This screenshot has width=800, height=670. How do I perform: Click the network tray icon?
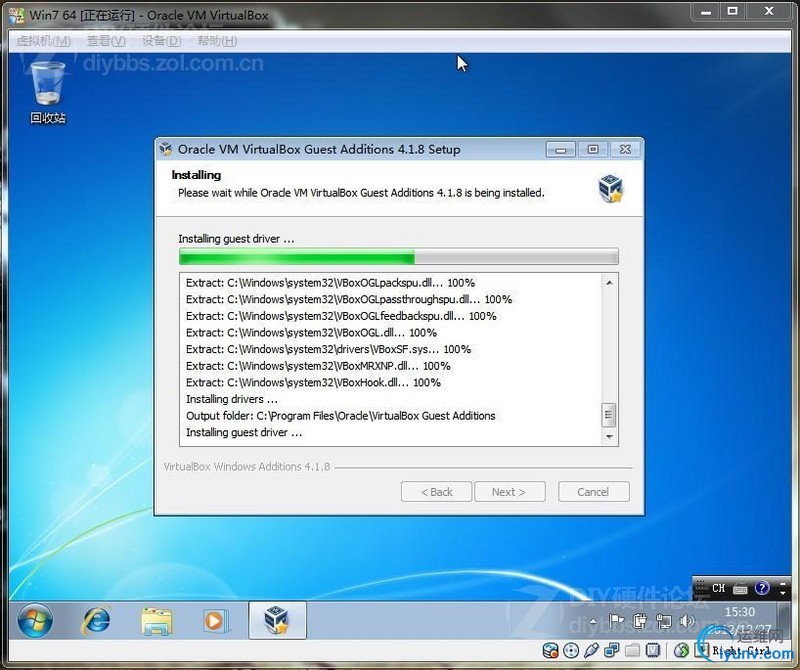(x=663, y=621)
